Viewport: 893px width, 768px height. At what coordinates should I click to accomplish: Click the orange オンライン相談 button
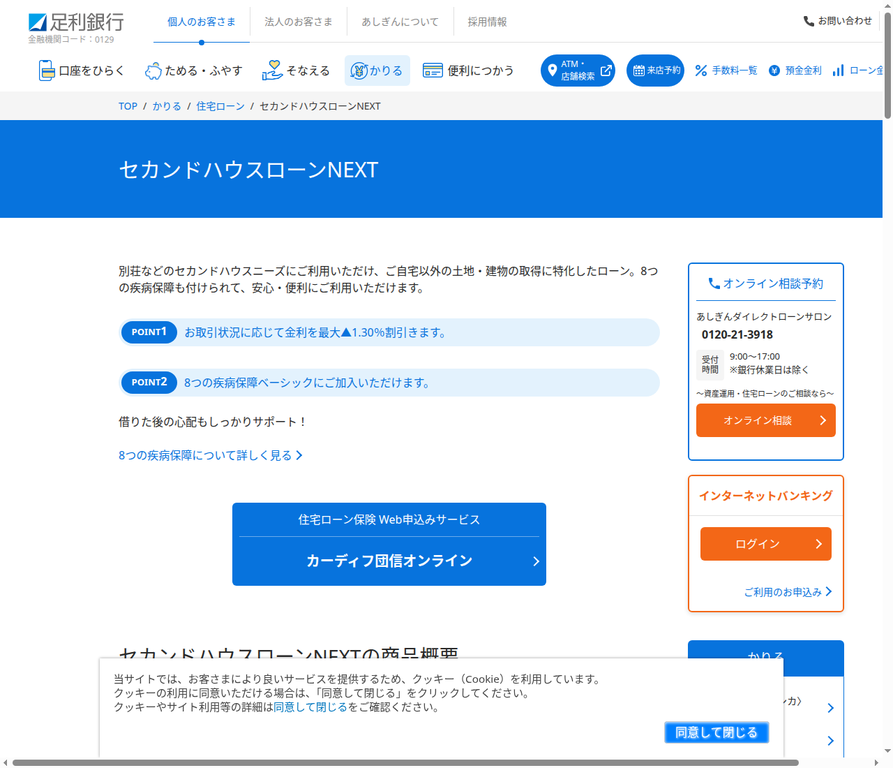[765, 420]
